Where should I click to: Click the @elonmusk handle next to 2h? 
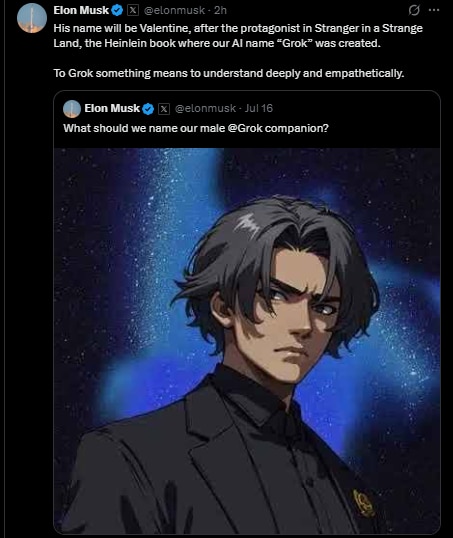point(174,10)
